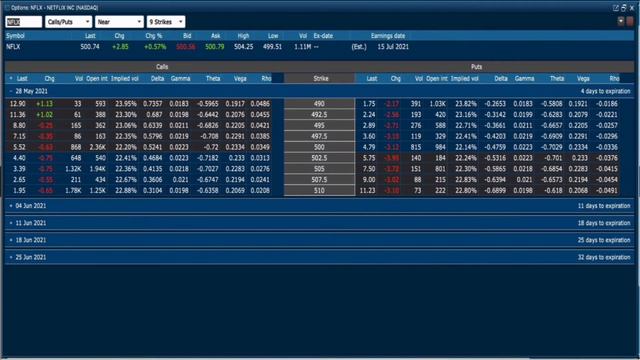This screenshot has width=640, height=360.
Task: Select the 497.5 strike cell
Action: [319, 136]
